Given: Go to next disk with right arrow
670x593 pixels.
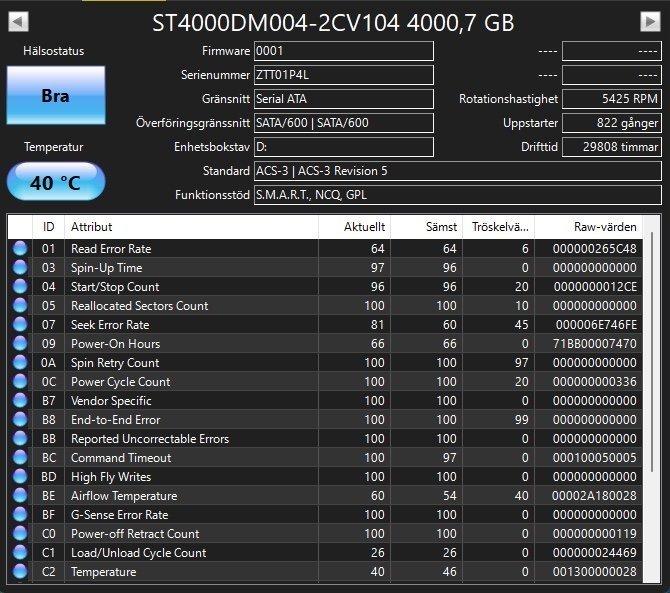Looking at the screenshot, I should [650, 21].
